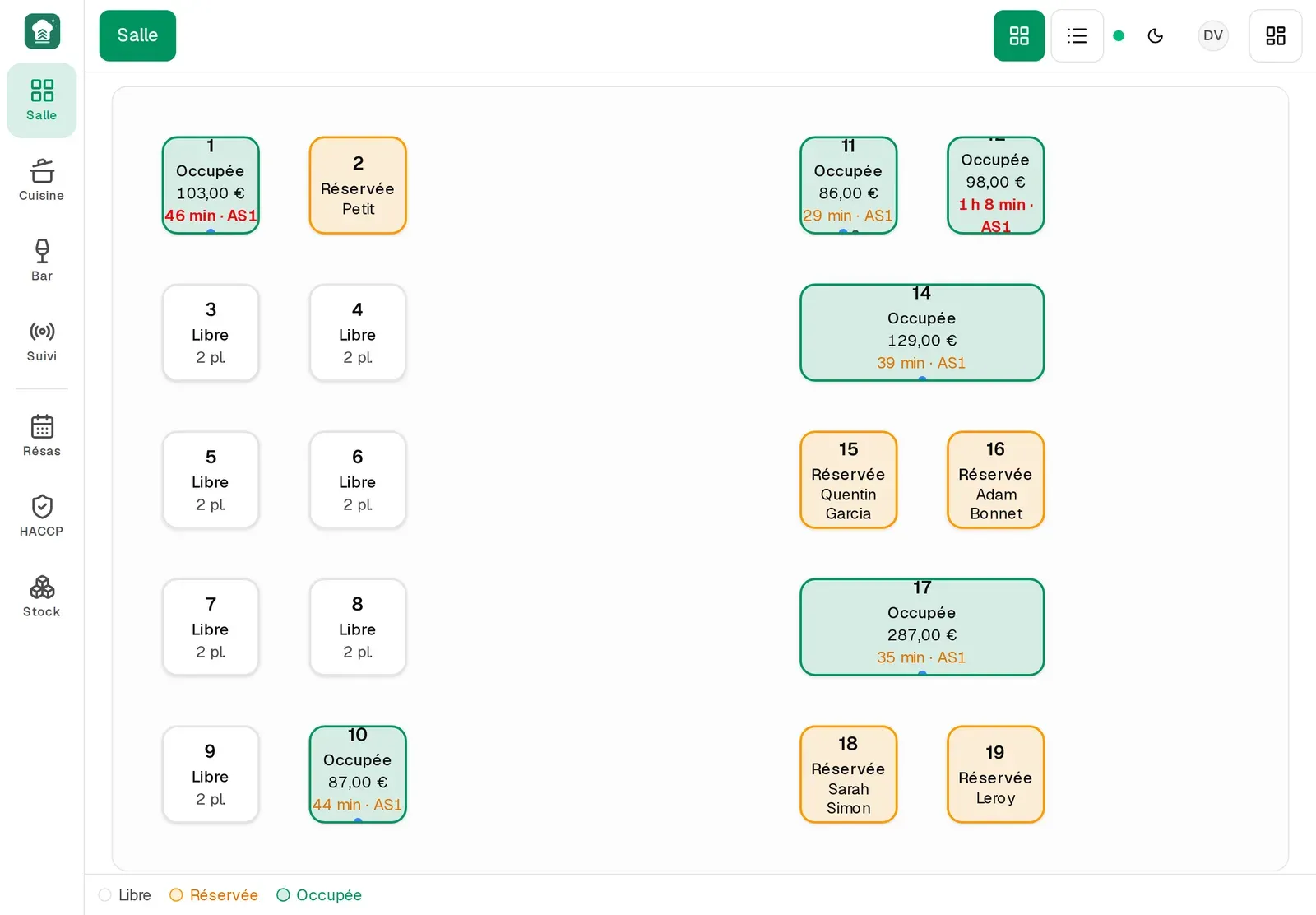Select free table 5
Image resolution: width=1316 pixels, height=915 pixels.
coord(211,480)
